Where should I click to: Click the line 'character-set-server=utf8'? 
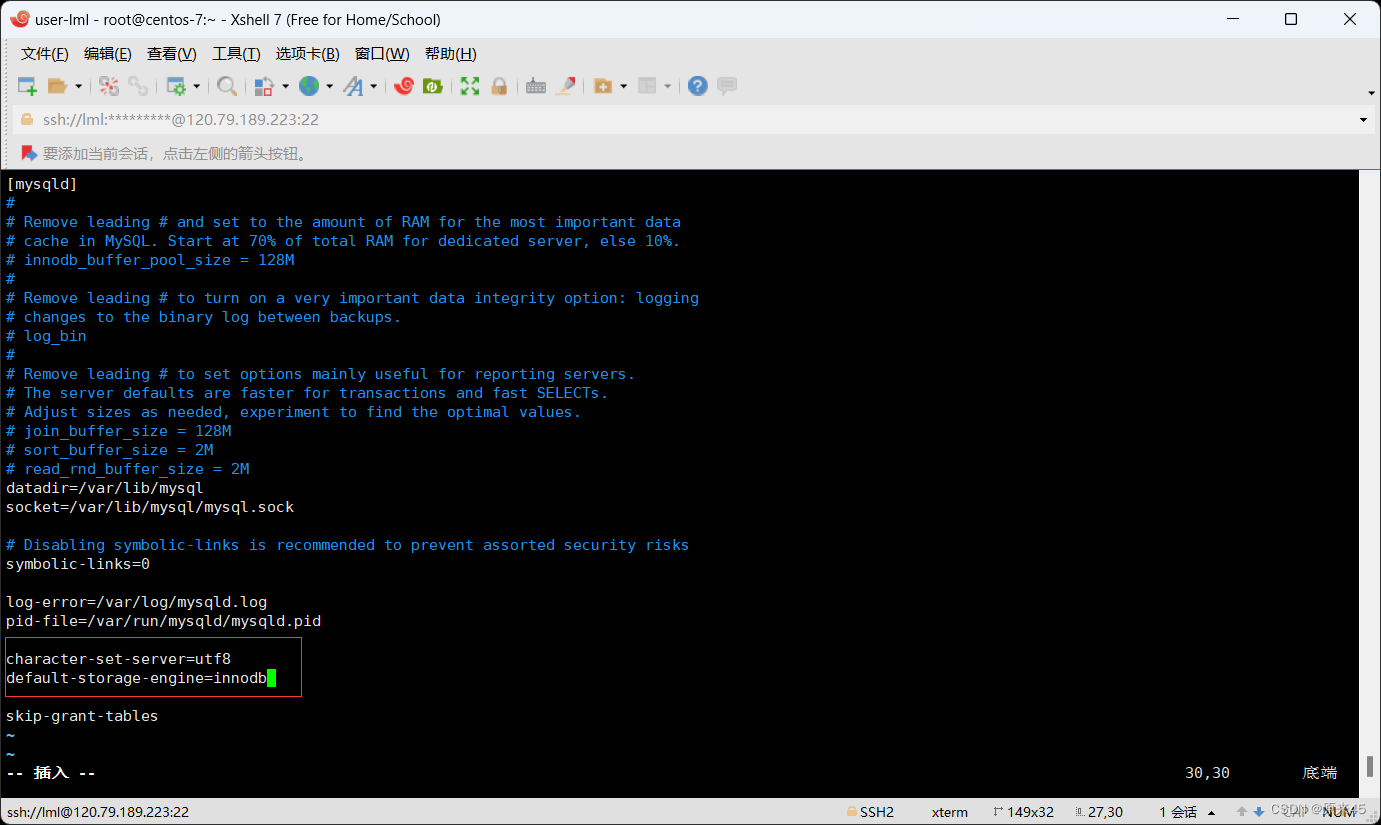pos(118,659)
